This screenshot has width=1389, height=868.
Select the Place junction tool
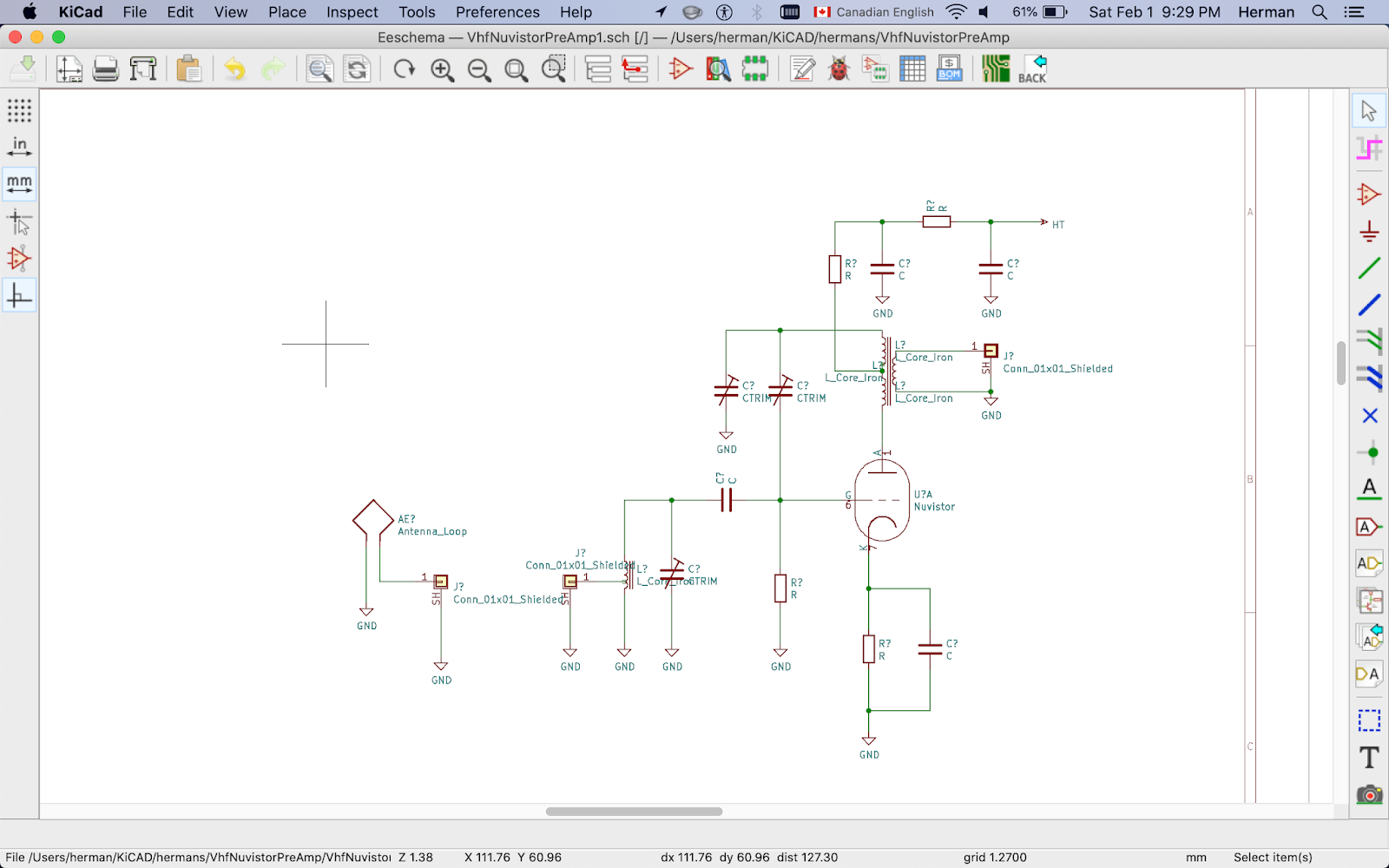1369,452
